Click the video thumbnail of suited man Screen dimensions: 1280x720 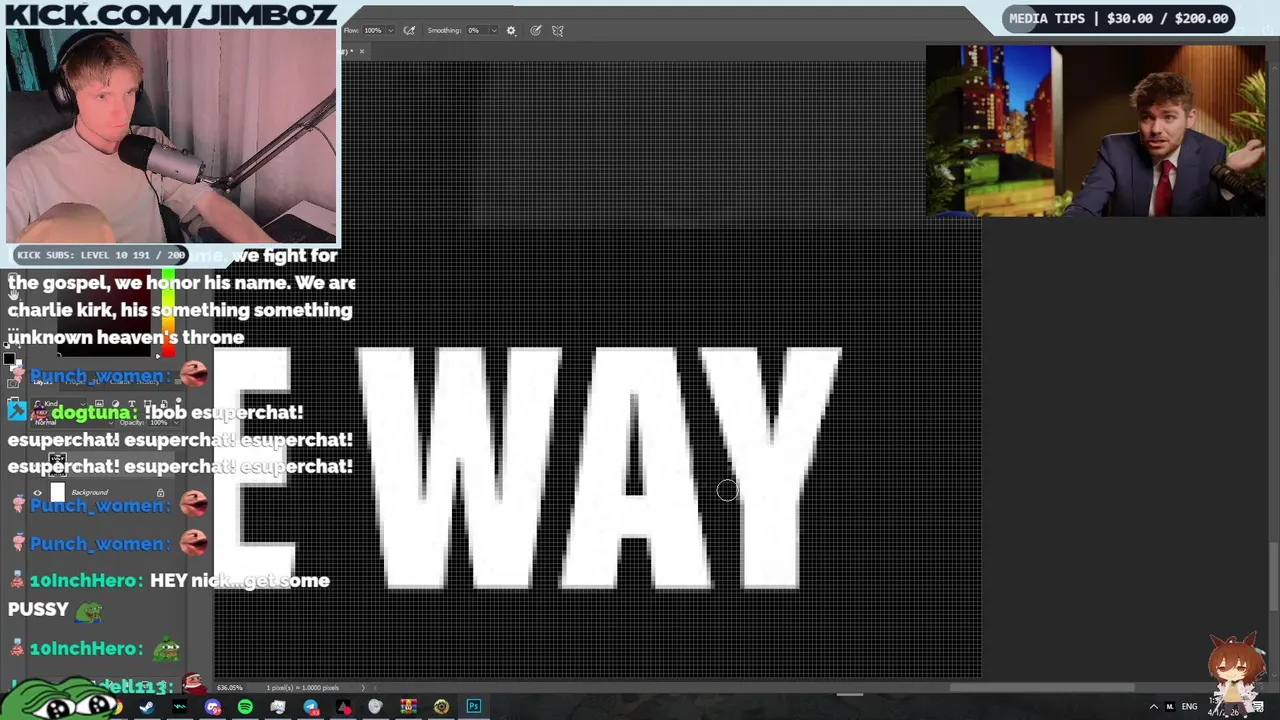(1095, 131)
